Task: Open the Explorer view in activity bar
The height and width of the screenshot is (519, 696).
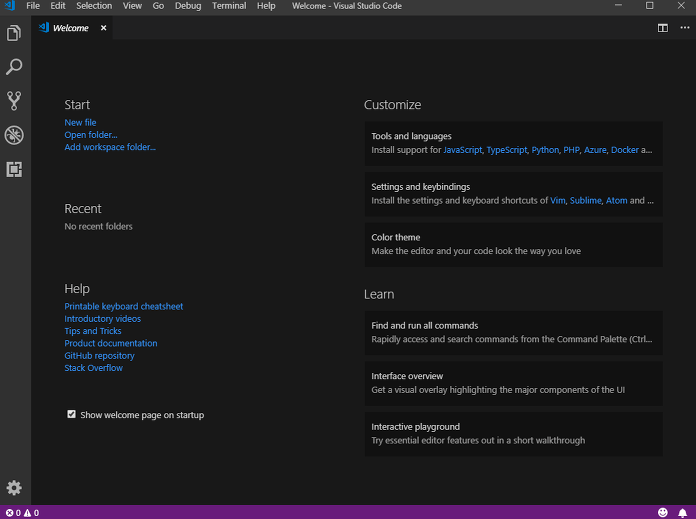Action: pos(14,33)
